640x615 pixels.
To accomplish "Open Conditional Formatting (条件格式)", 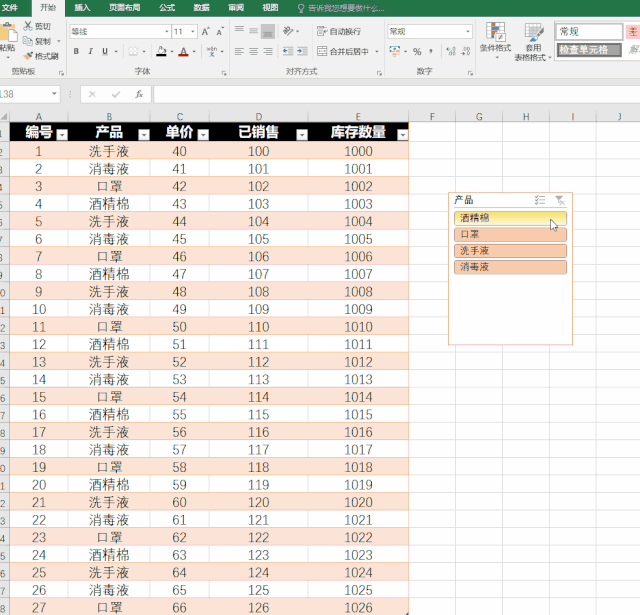I will coord(495,41).
